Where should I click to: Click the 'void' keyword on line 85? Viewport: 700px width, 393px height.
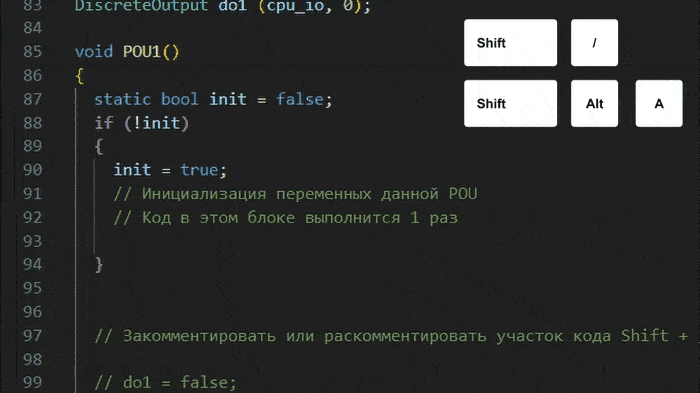[94, 52]
